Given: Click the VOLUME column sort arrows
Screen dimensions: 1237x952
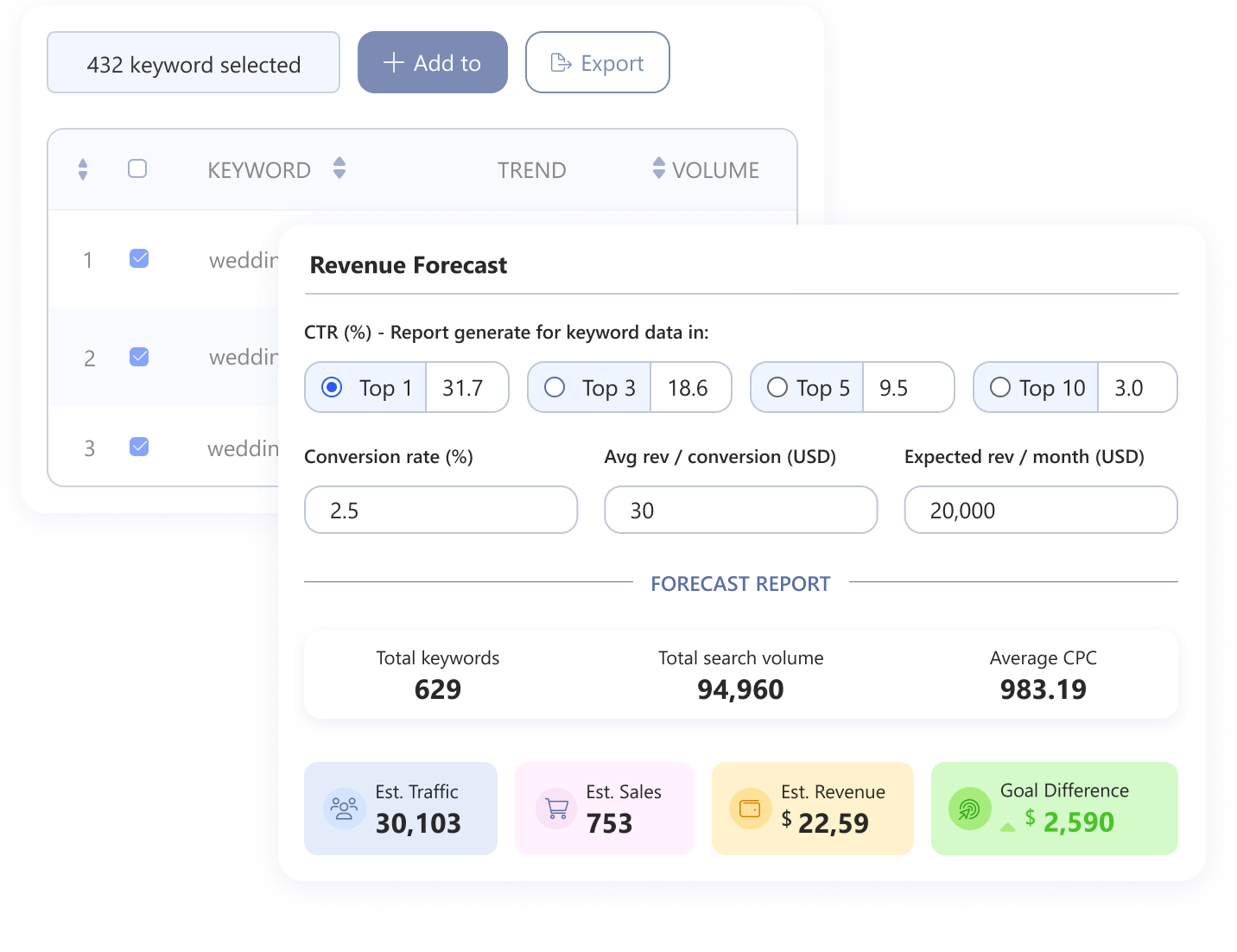Looking at the screenshot, I should point(659,169).
